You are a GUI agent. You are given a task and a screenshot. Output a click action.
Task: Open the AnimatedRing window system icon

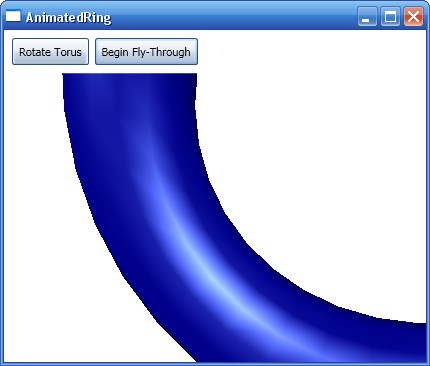[x=13, y=16]
